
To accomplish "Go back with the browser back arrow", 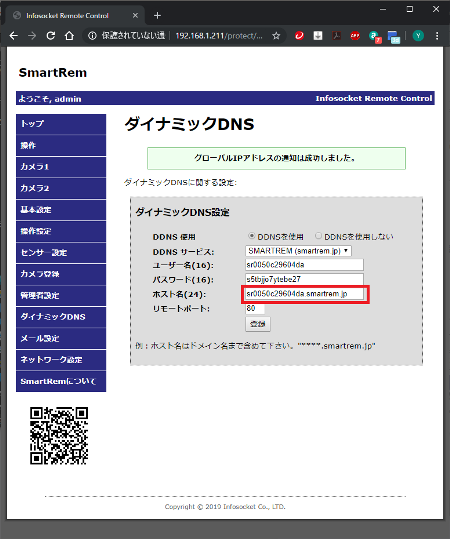I will click(13, 35).
